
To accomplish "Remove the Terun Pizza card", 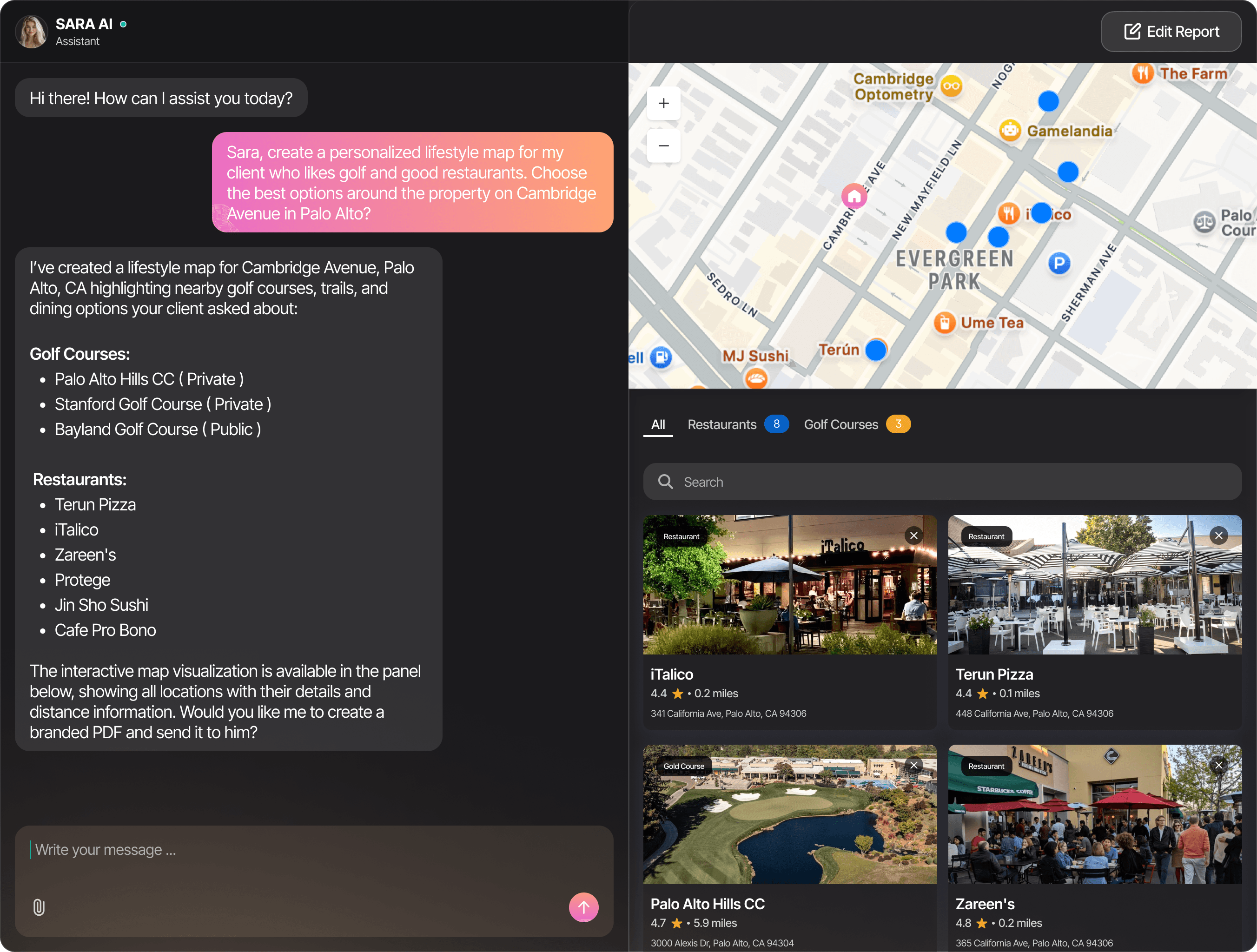I will tap(1218, 535).
